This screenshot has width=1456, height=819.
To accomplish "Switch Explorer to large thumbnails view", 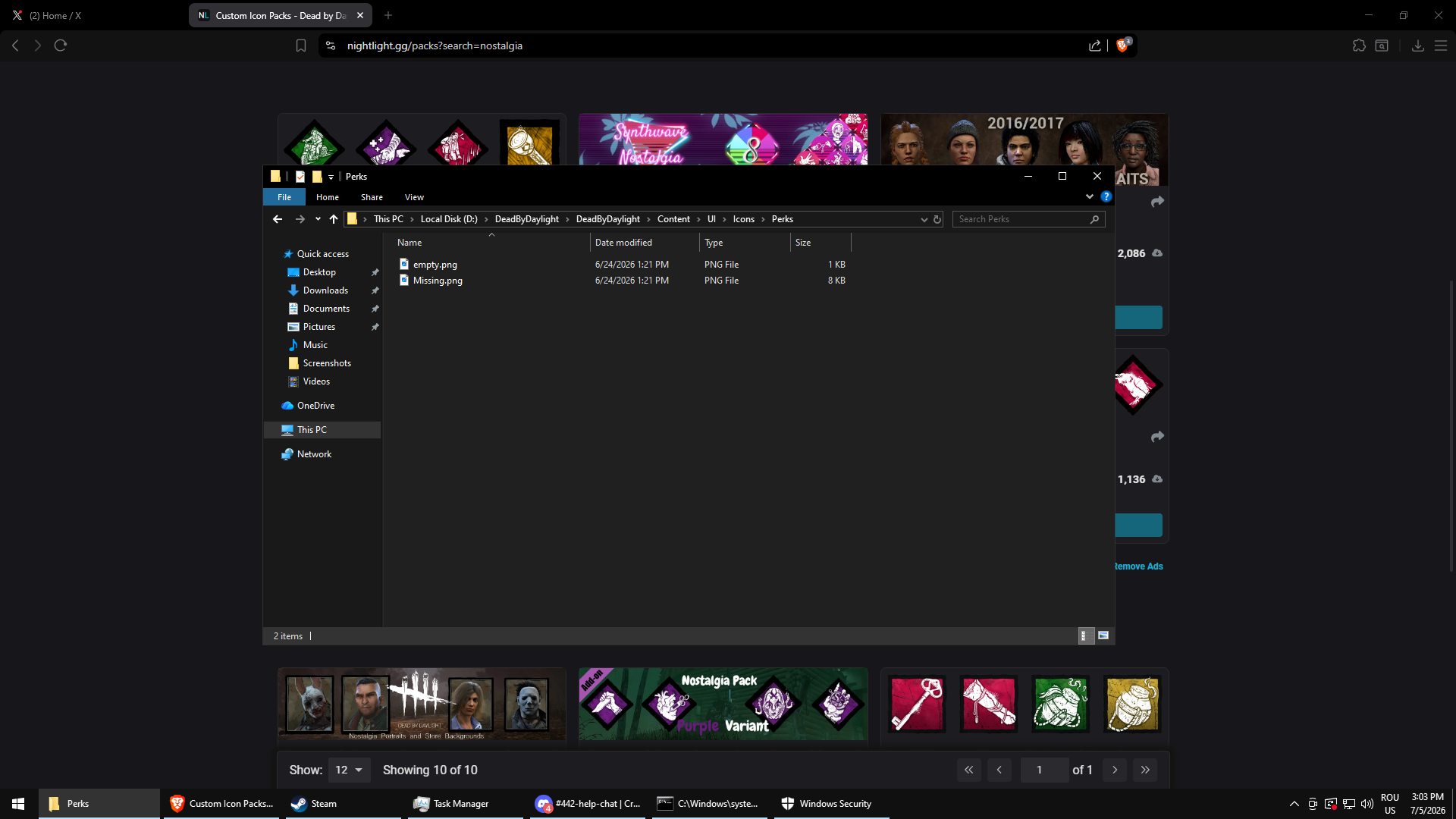I will point(1103,635).
